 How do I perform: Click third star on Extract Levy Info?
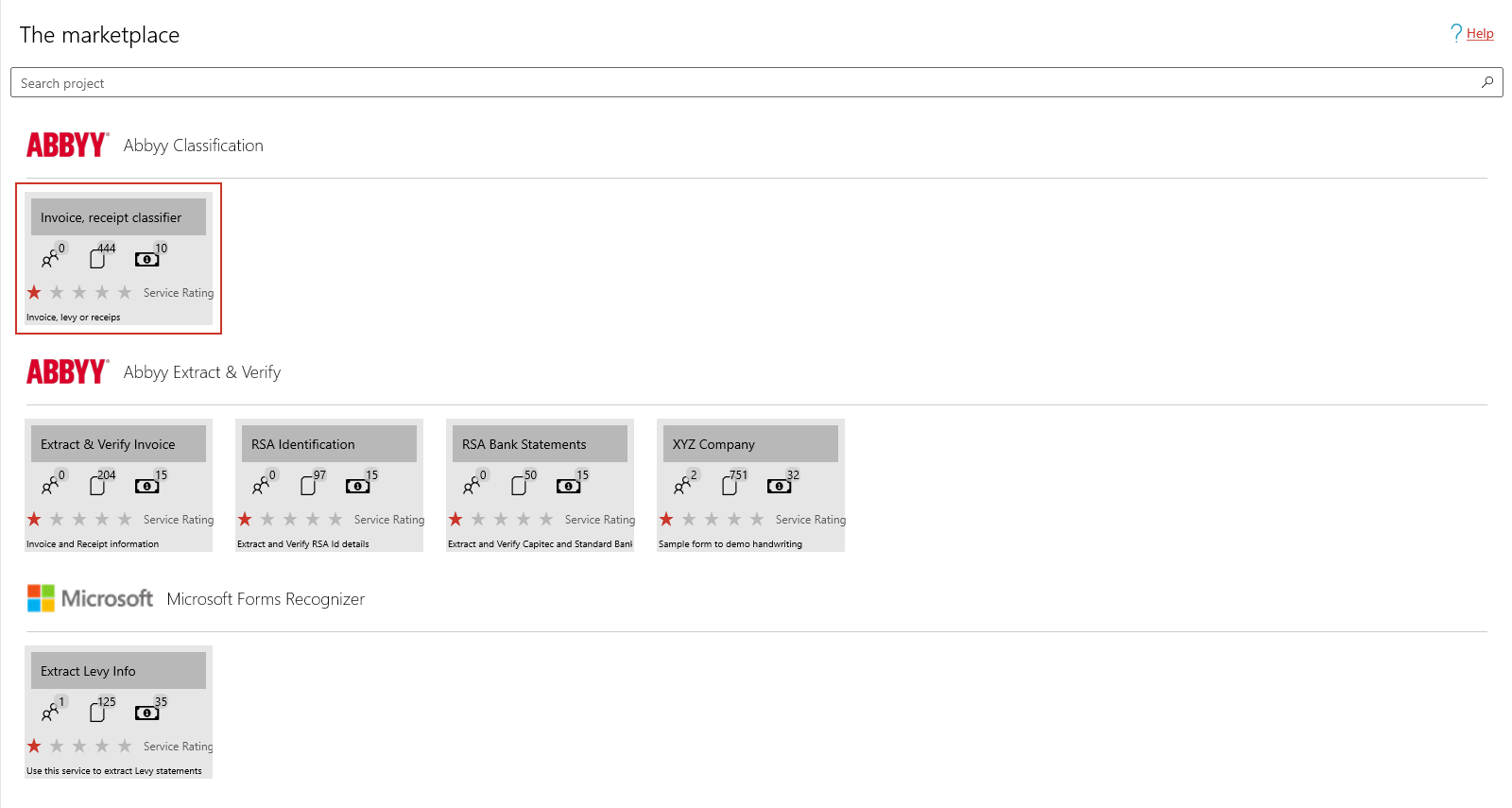(x=79, y=746)
